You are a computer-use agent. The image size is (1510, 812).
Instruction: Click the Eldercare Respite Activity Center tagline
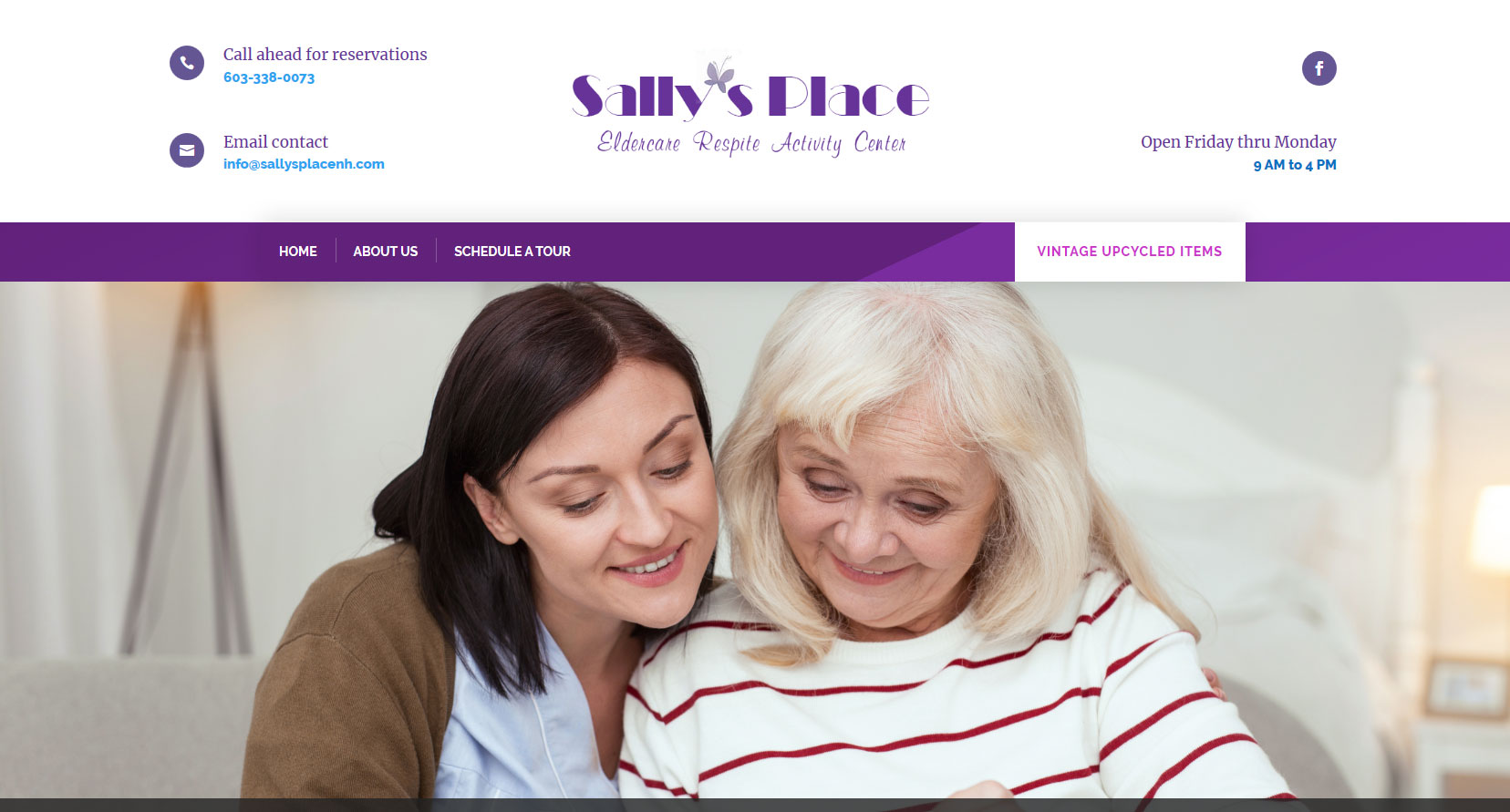coord(751,143)
